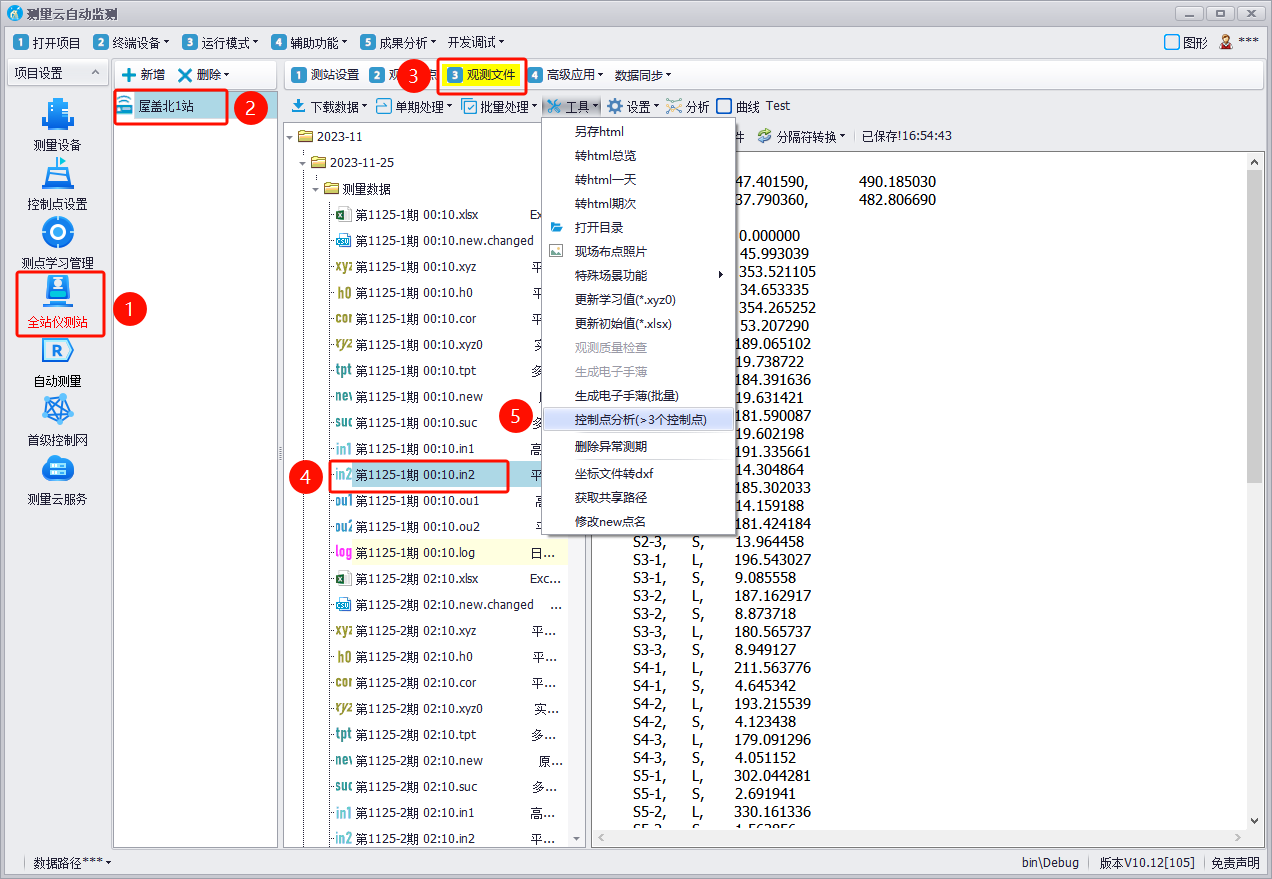Image resolution: width=1272 pixels, height=879 pixels.
Task: Select the 测点学习管理 sidebar icon
Action: (57, 235)
